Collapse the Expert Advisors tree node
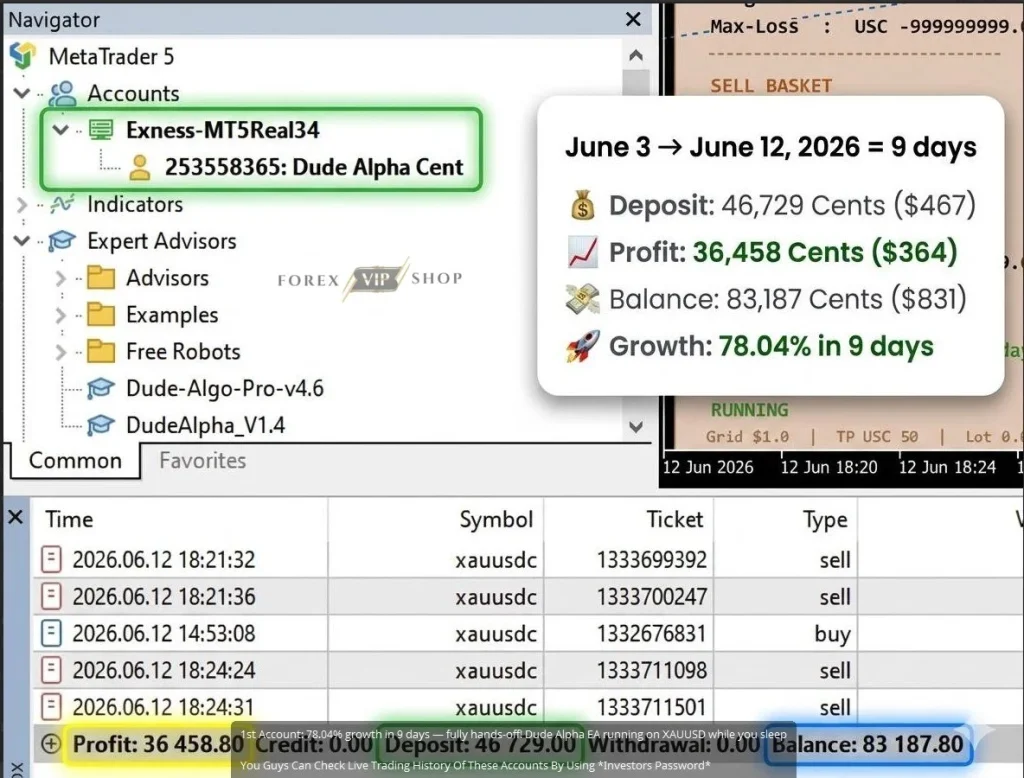1024x778 pixels. pyautogui.click(x=22, y=241)
